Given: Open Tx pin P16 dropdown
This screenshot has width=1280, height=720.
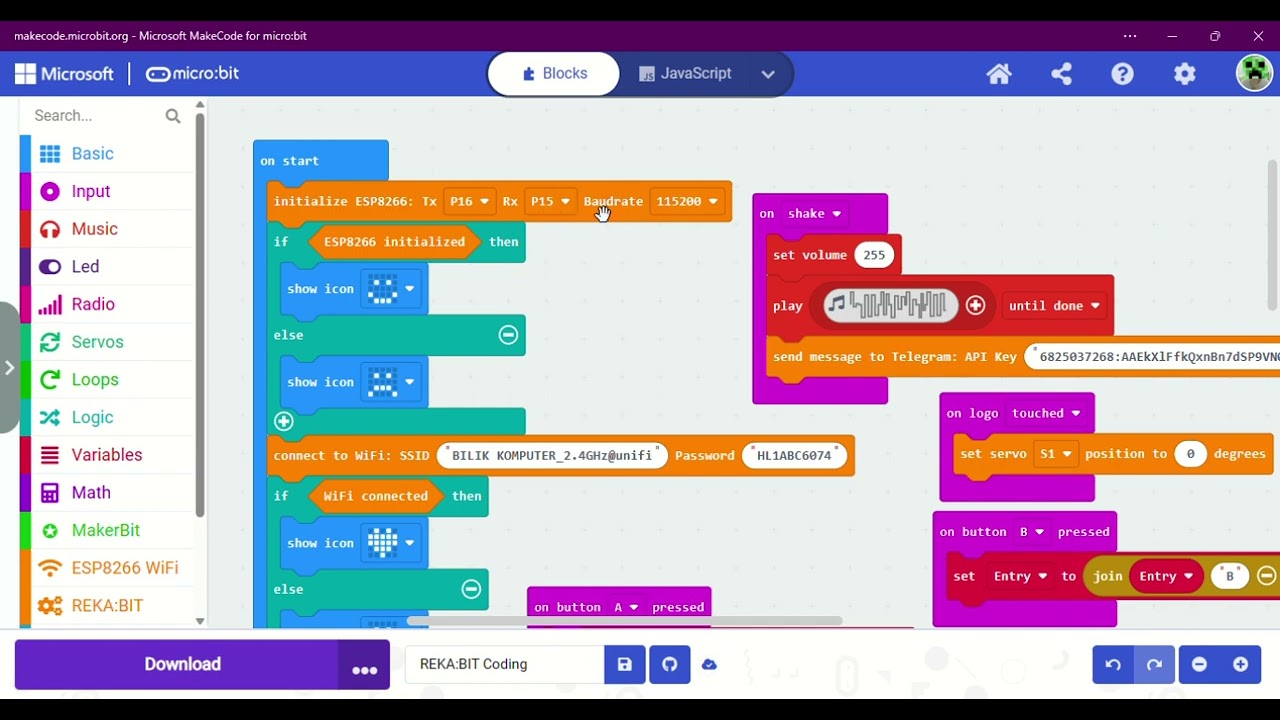Looking at the screenshot, I should [x=469, y=201].
